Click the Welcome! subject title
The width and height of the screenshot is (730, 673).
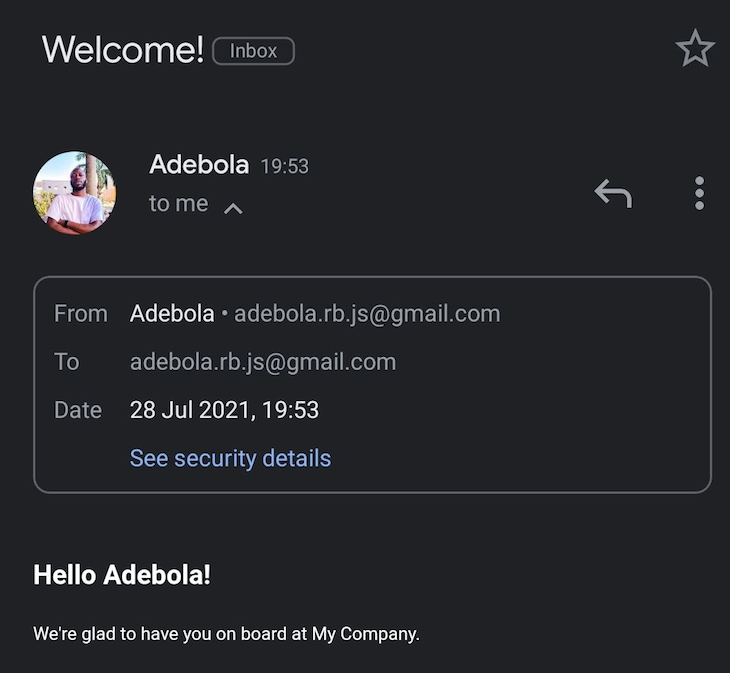click(x=123, y=49)
